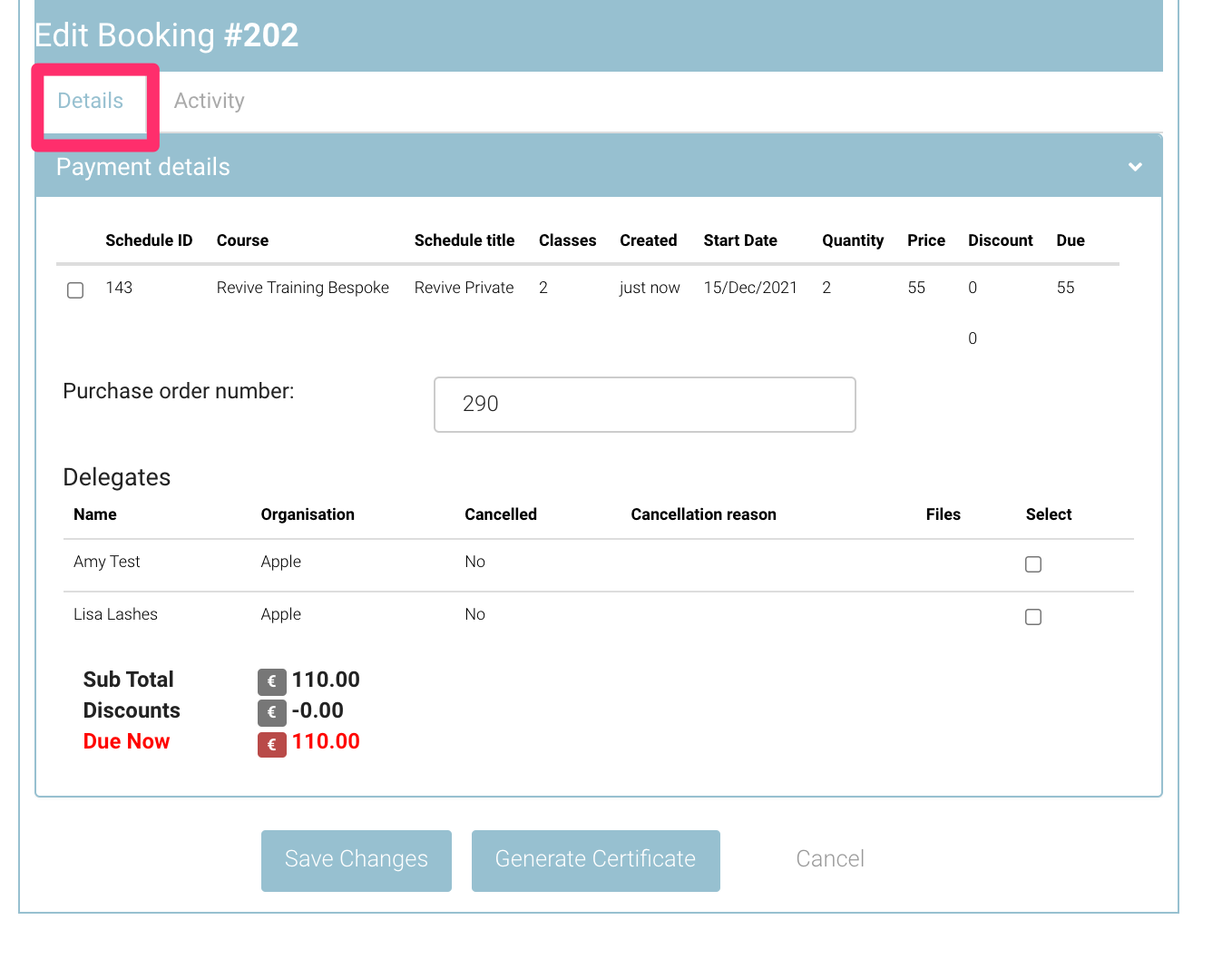Switch to the Details tab
This screenshot has height=969, width=1232.
[x=91, y=101]
